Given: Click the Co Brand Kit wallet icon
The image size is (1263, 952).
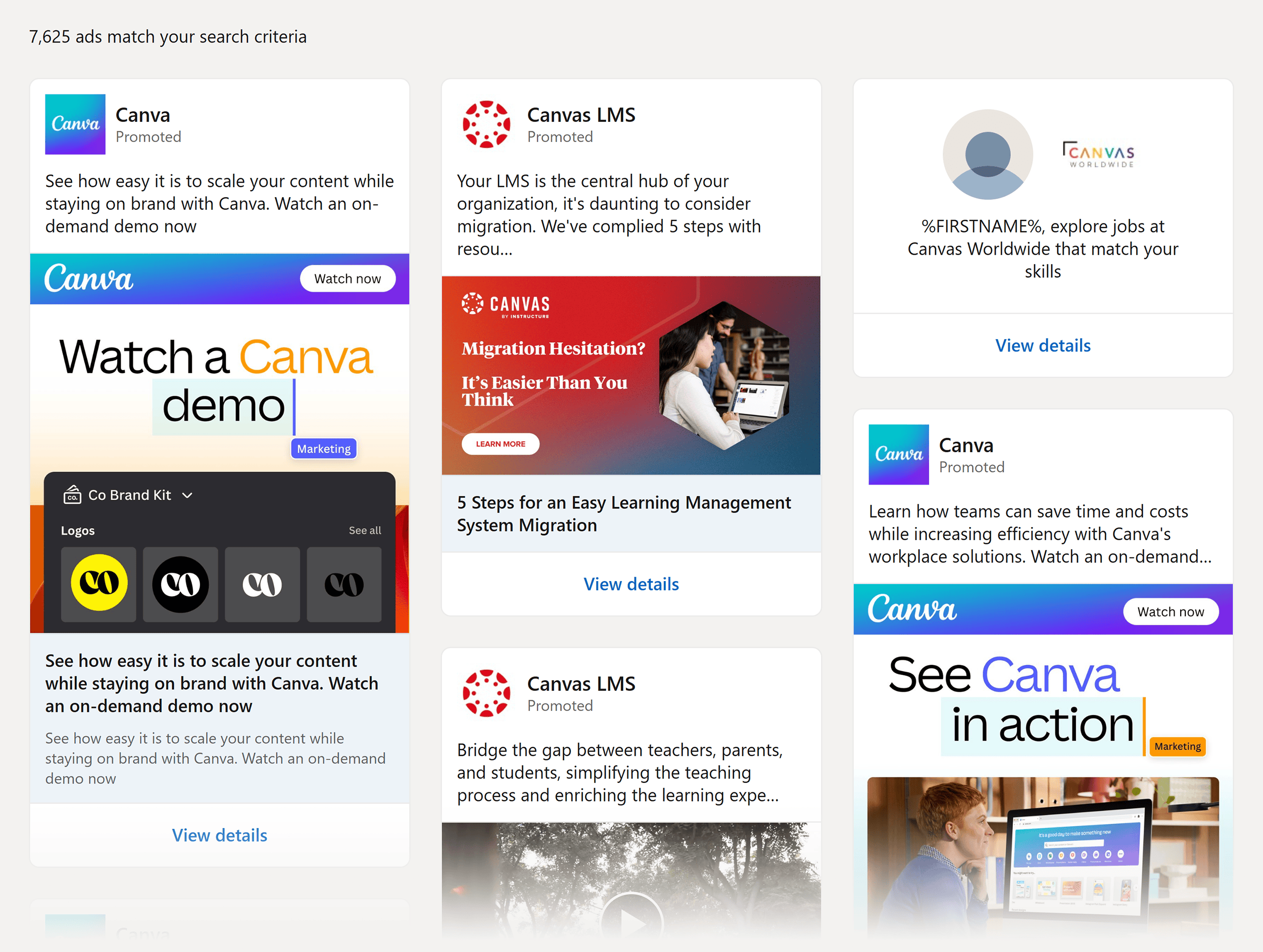Looking at the screenshot, I should (x=73, y=495).
